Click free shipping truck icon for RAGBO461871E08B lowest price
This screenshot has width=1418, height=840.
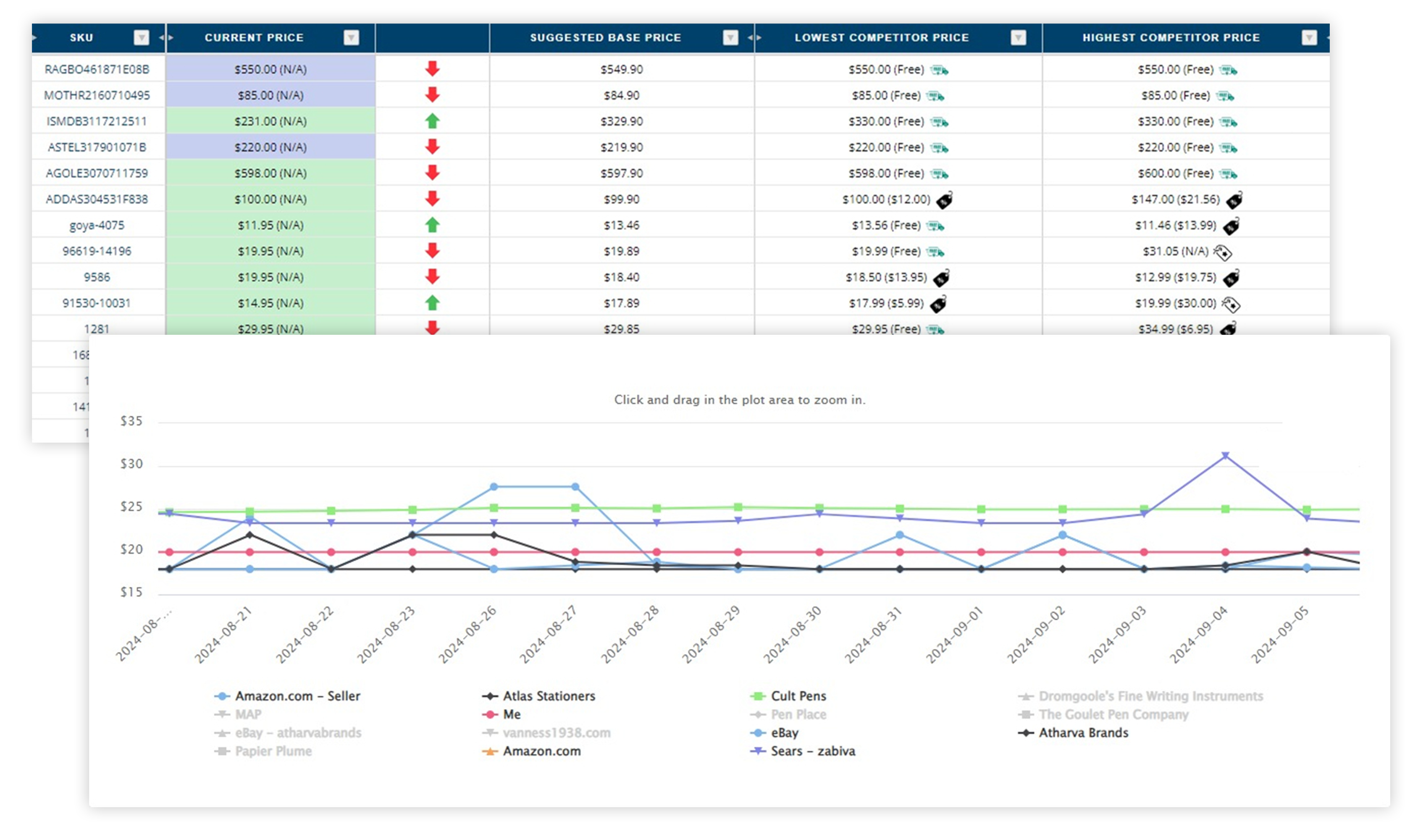tap(939, 70)
